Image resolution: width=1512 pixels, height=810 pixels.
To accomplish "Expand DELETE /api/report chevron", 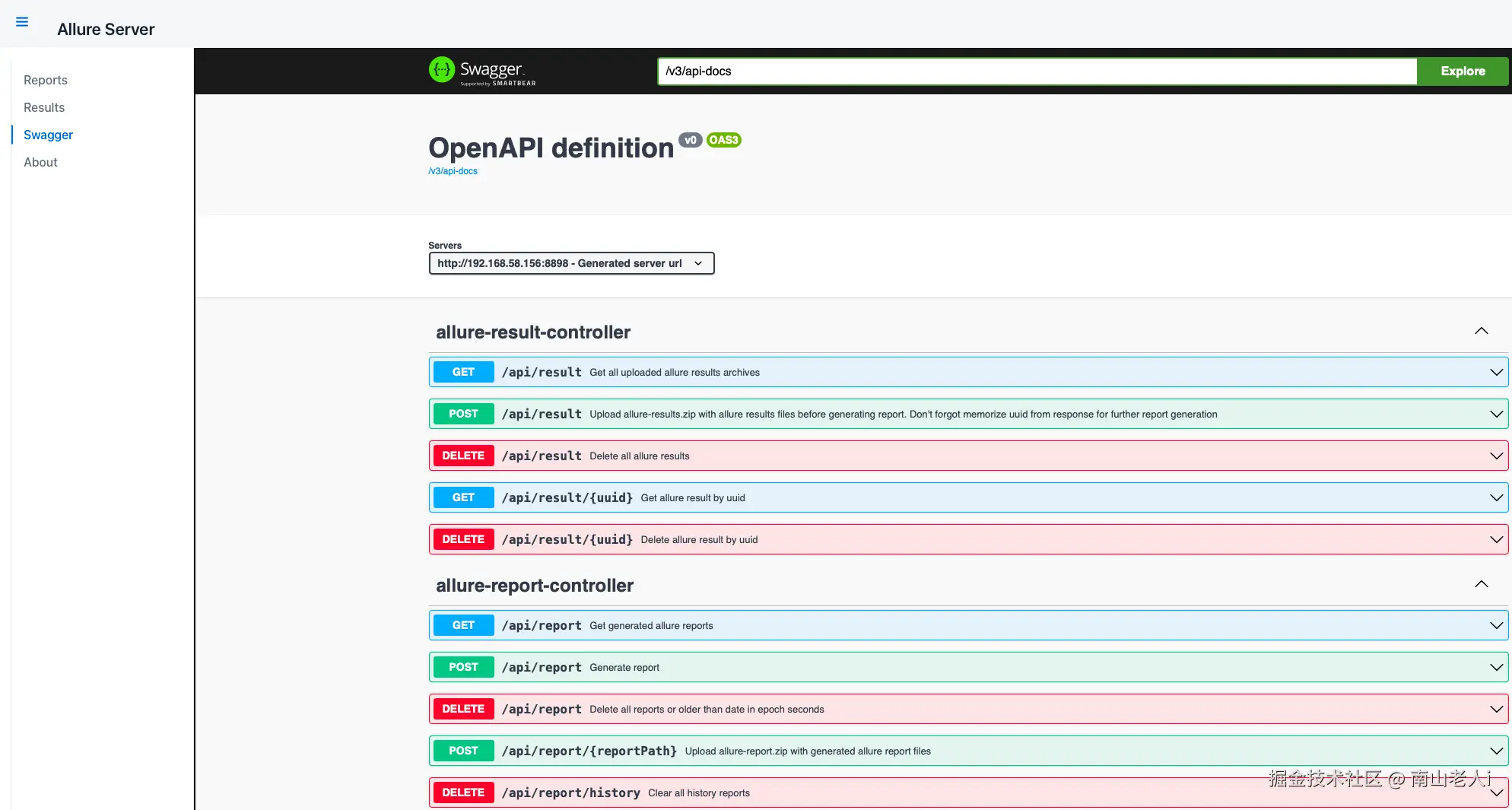I will pos(1496,709).
